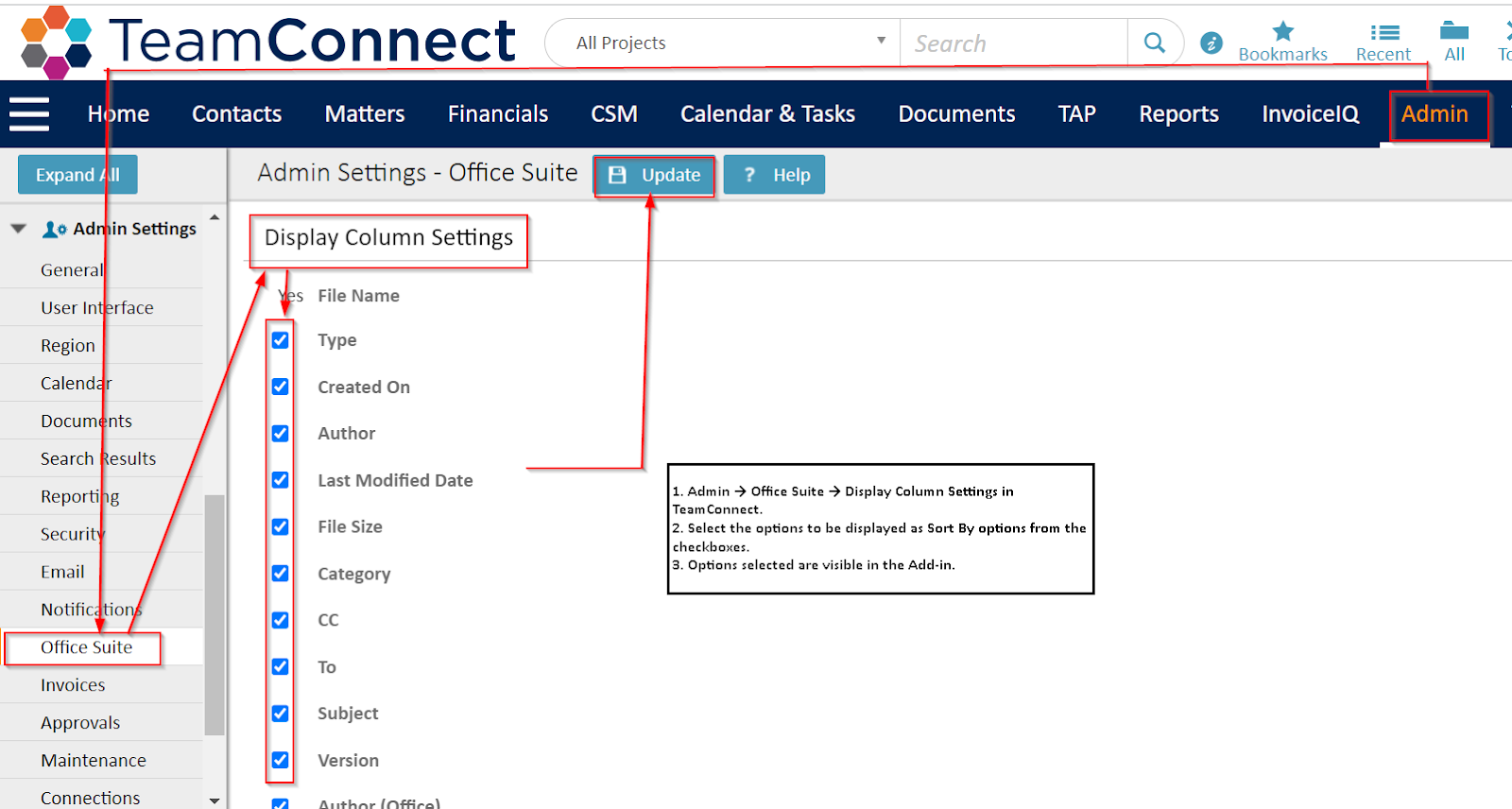
Task: Open Region settings
Action: pyautogui.click(x=68, y=346)
